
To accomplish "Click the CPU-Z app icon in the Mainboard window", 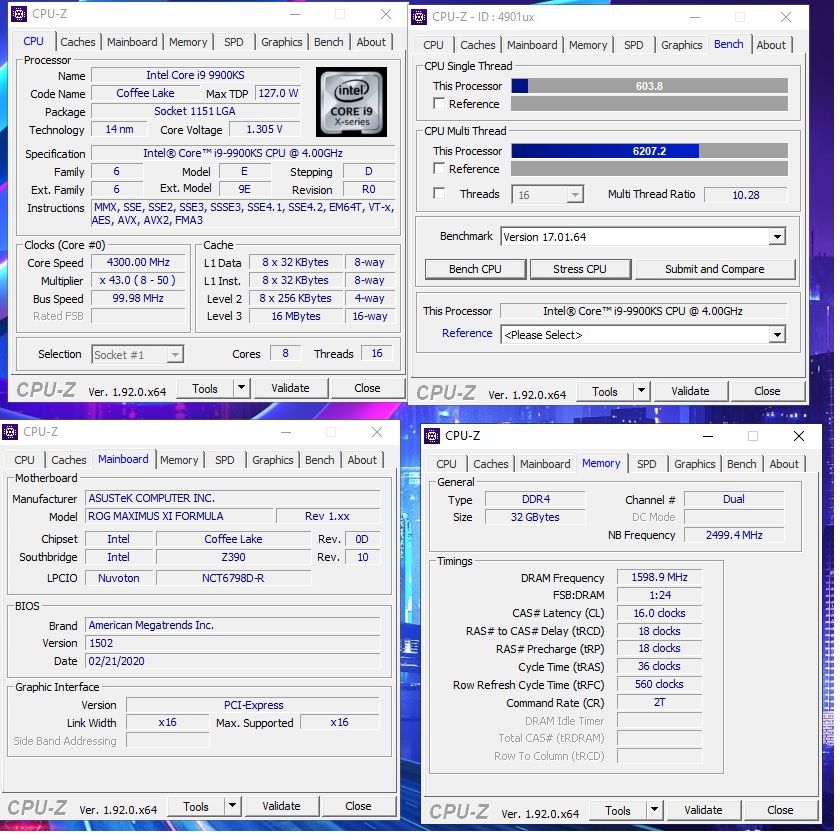I will [x=10, y=432].
